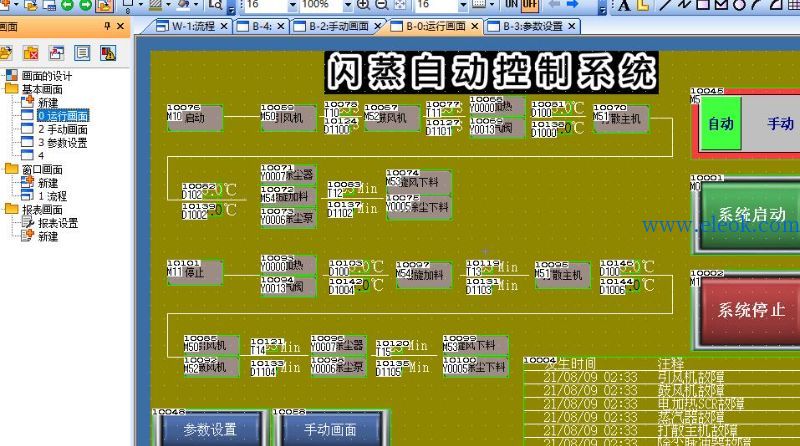
Task: Select the arc drawing tool
Action: pos(757,5)
